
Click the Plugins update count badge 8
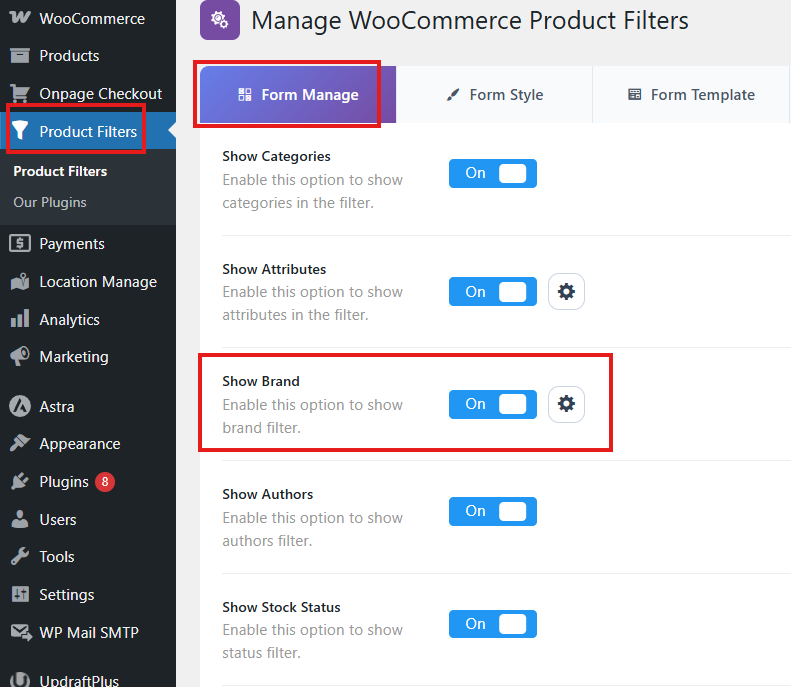105,482
